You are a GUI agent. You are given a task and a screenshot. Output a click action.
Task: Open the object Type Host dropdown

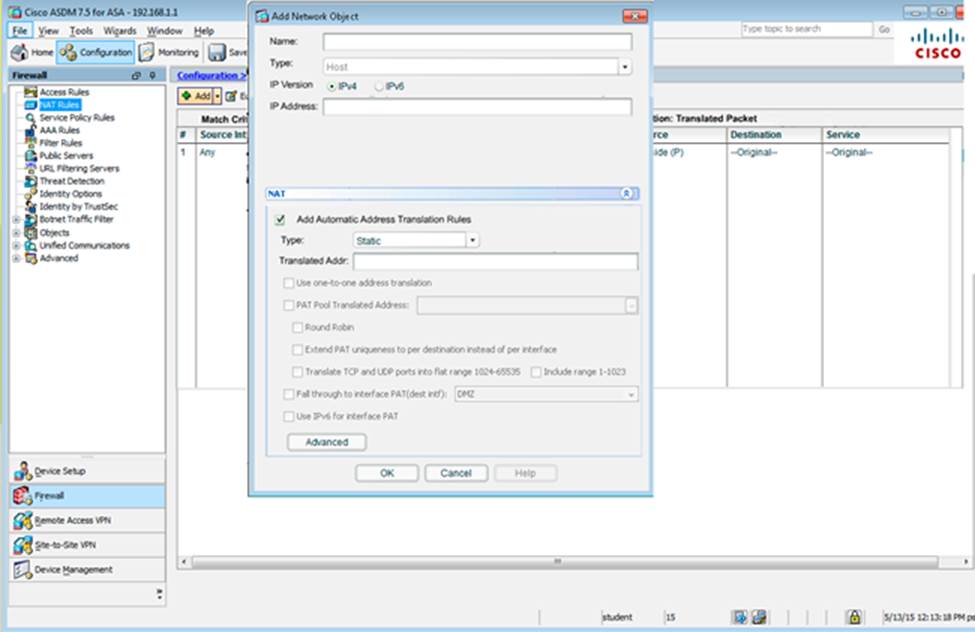625,67
